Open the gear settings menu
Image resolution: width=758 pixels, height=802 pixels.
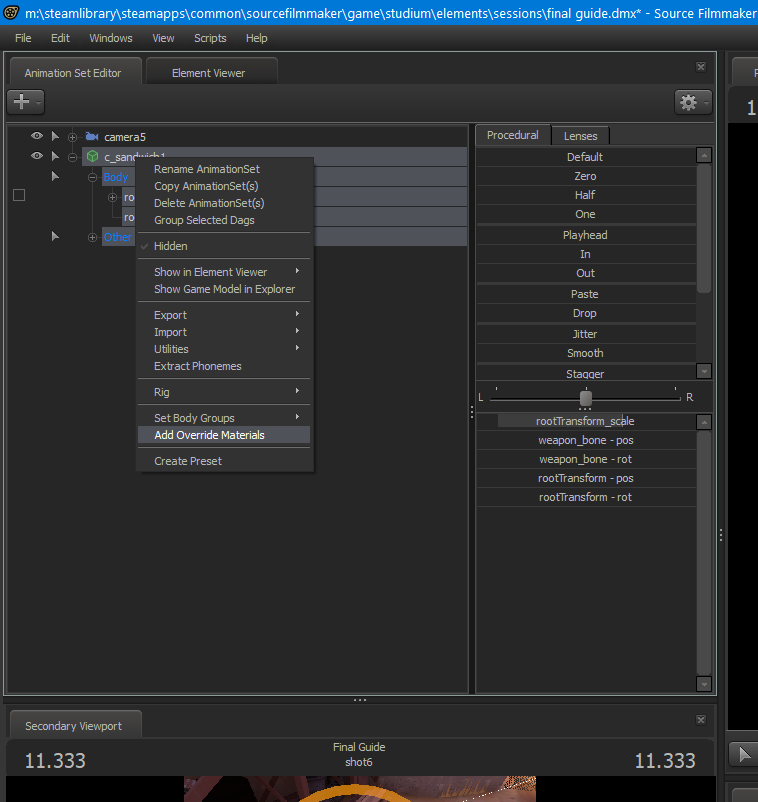coord(693,103)
